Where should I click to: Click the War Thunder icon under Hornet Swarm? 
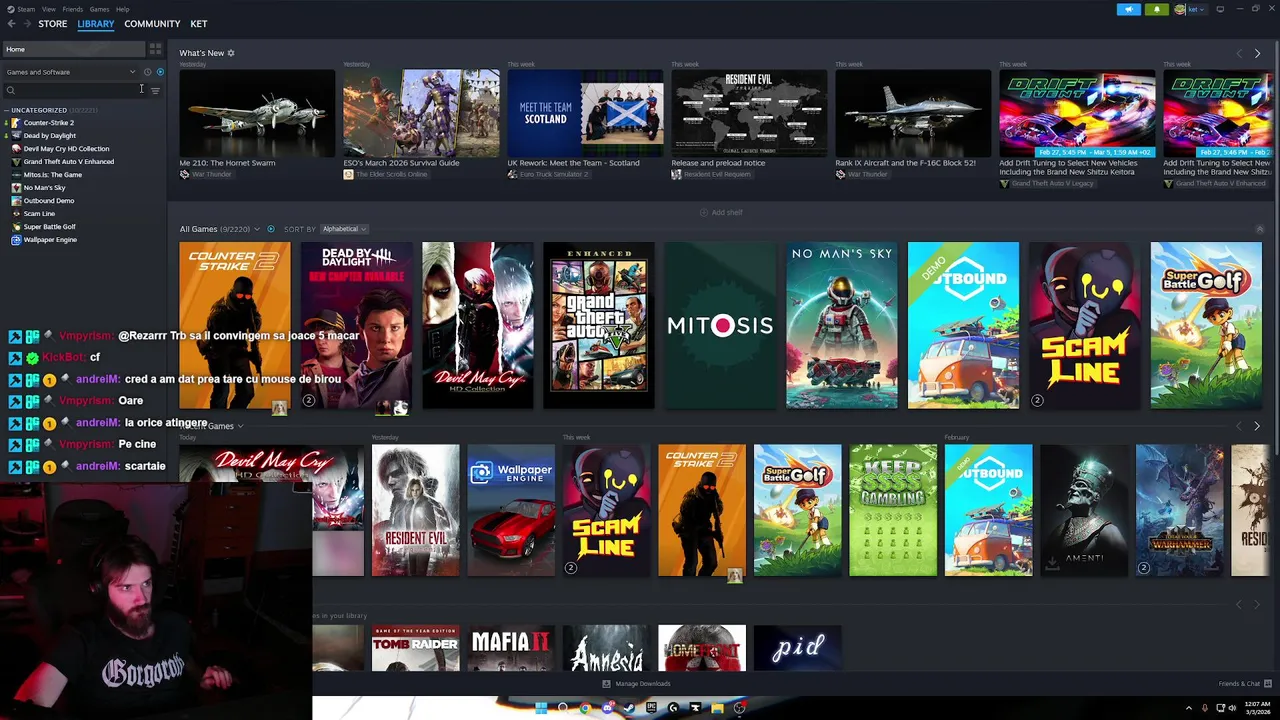[x=184, y=174]
